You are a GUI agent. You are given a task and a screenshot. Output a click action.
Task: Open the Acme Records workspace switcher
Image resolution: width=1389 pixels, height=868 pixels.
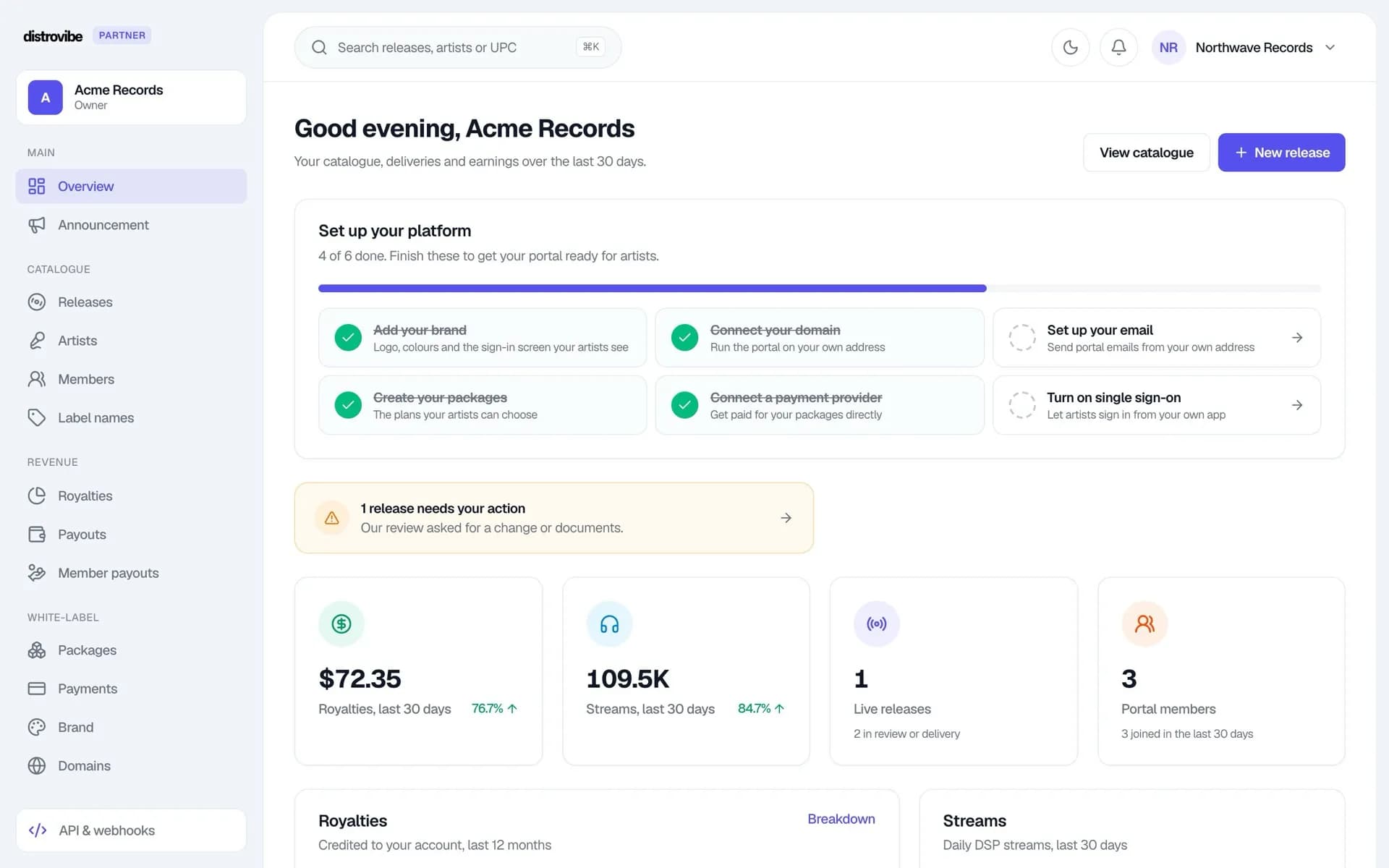tap(131, 98)
